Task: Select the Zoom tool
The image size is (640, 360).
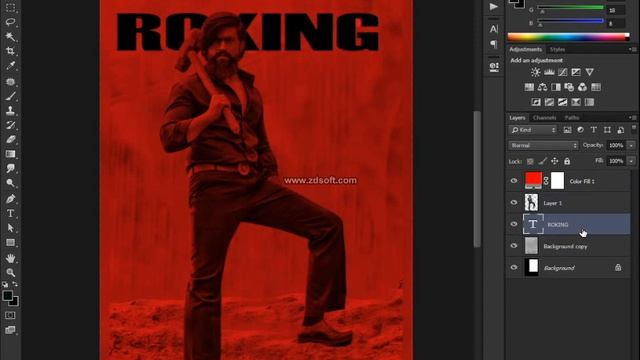Action: pyautogui.click(x=10, y=272)
